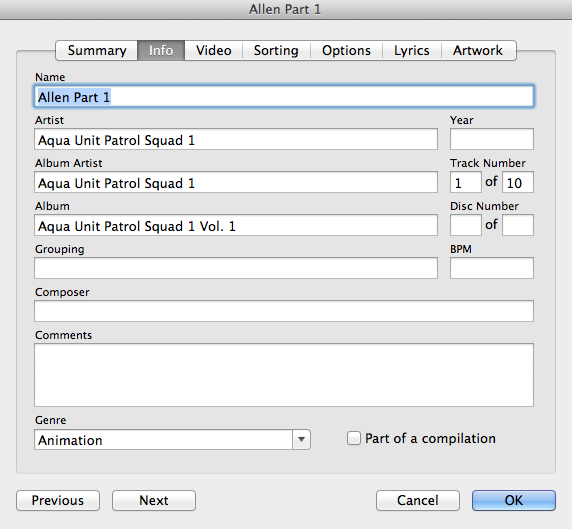This screenshot has height=529, width=572.
Task: Click the Previous button
Action: coord(58,500)
